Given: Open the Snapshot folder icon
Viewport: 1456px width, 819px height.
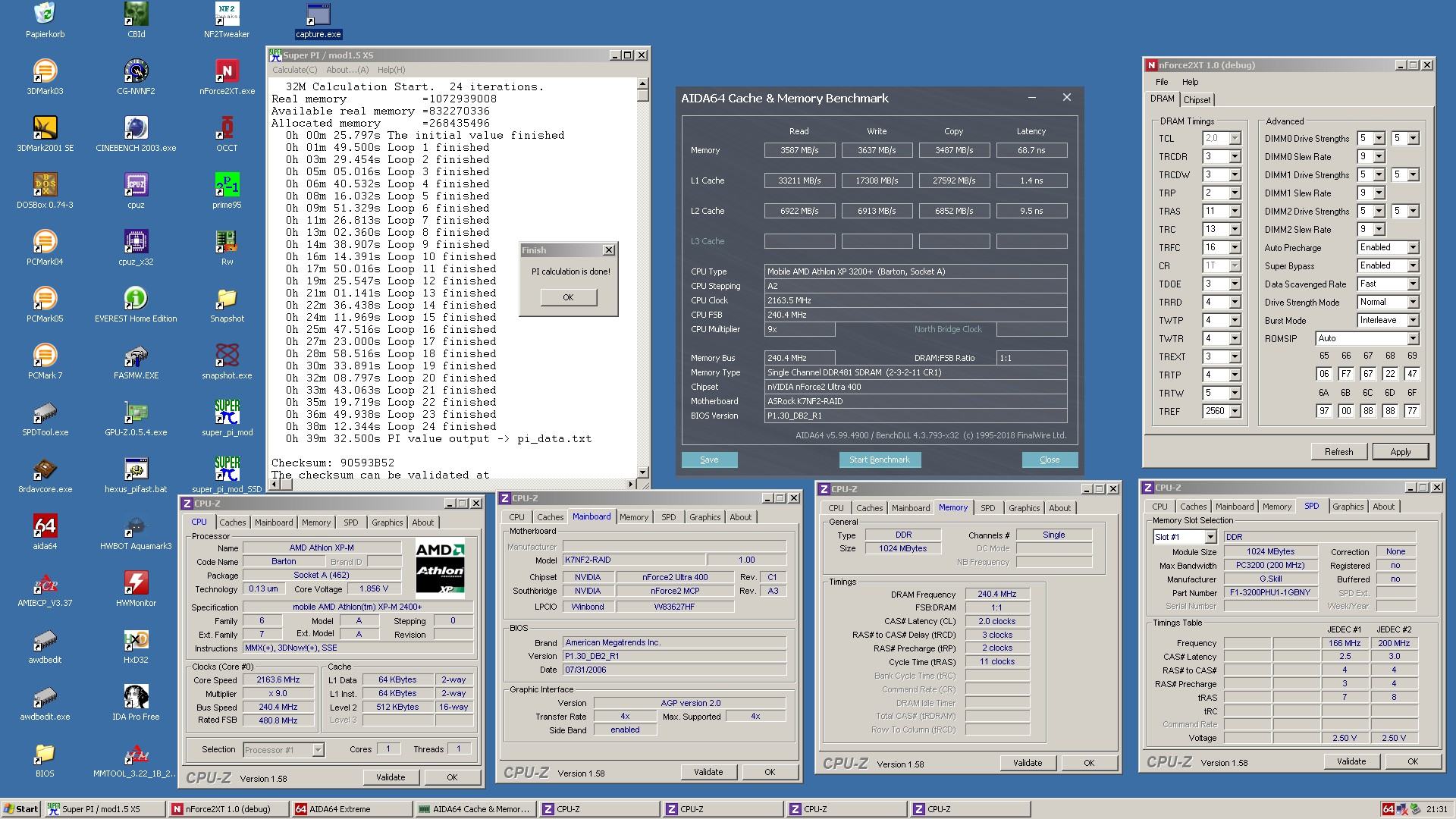Looking at the screenshot, I should click(227, 305).
